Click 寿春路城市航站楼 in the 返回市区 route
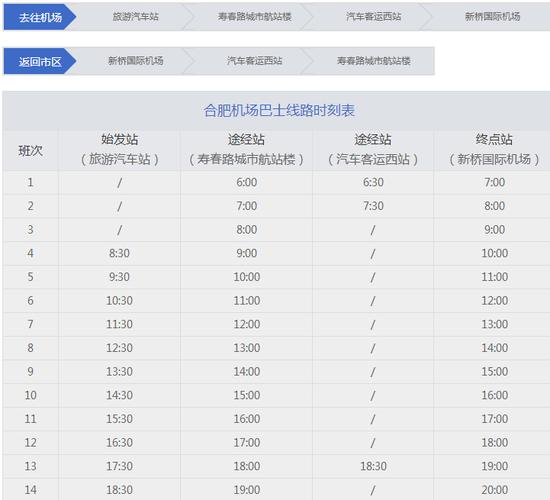Image resolution: width=550 pixels, height=500 pixels. 374,61
